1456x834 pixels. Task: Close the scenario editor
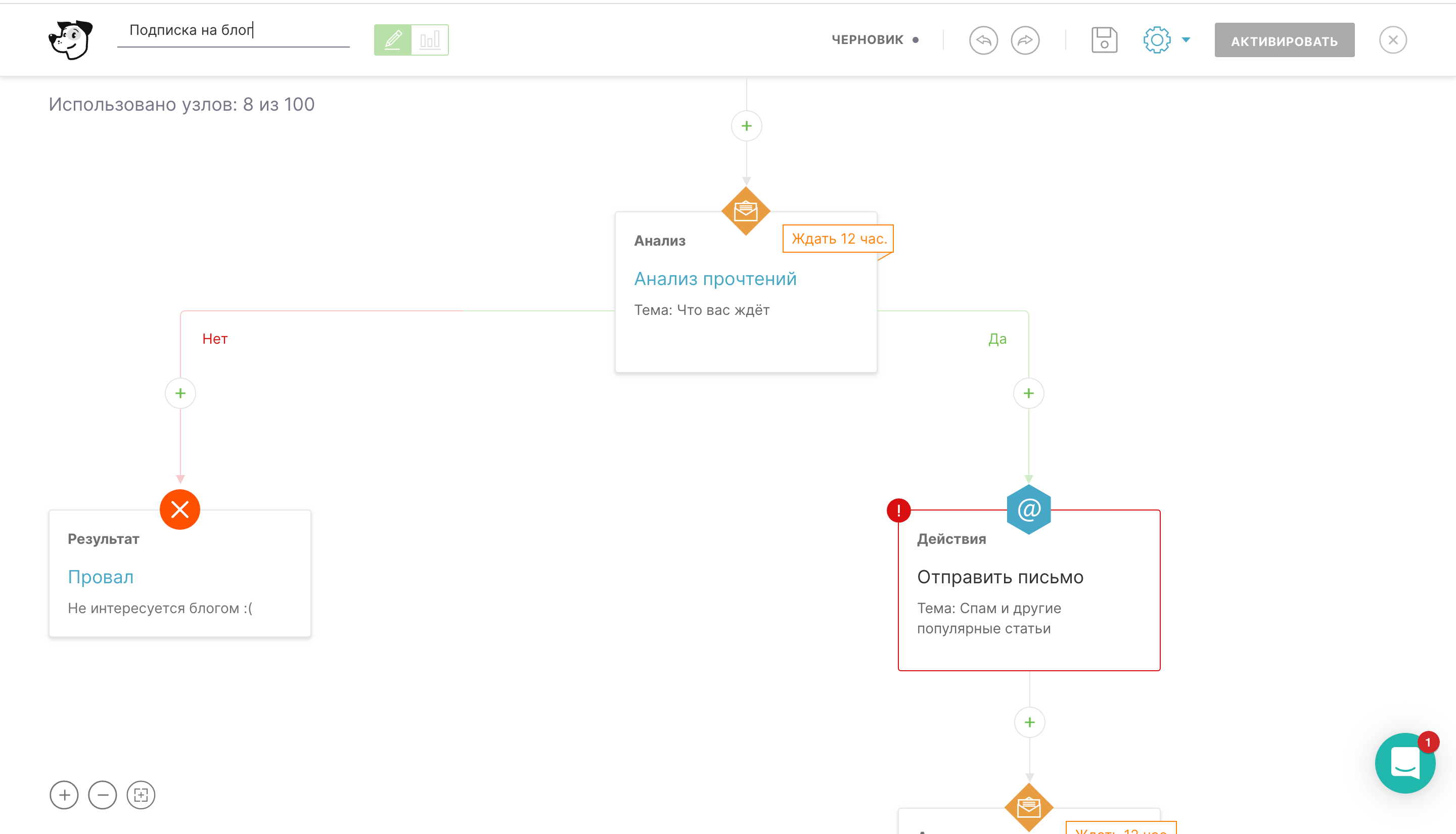click(x=1392, y=40)
